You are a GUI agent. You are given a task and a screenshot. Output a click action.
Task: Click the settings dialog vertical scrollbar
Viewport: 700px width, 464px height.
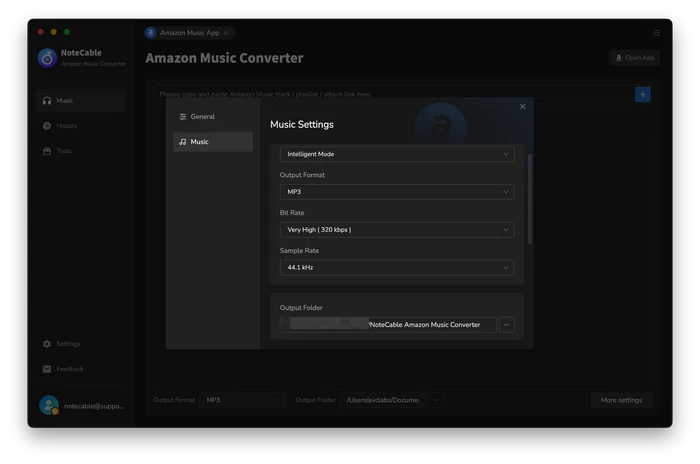tap(530, 199)
